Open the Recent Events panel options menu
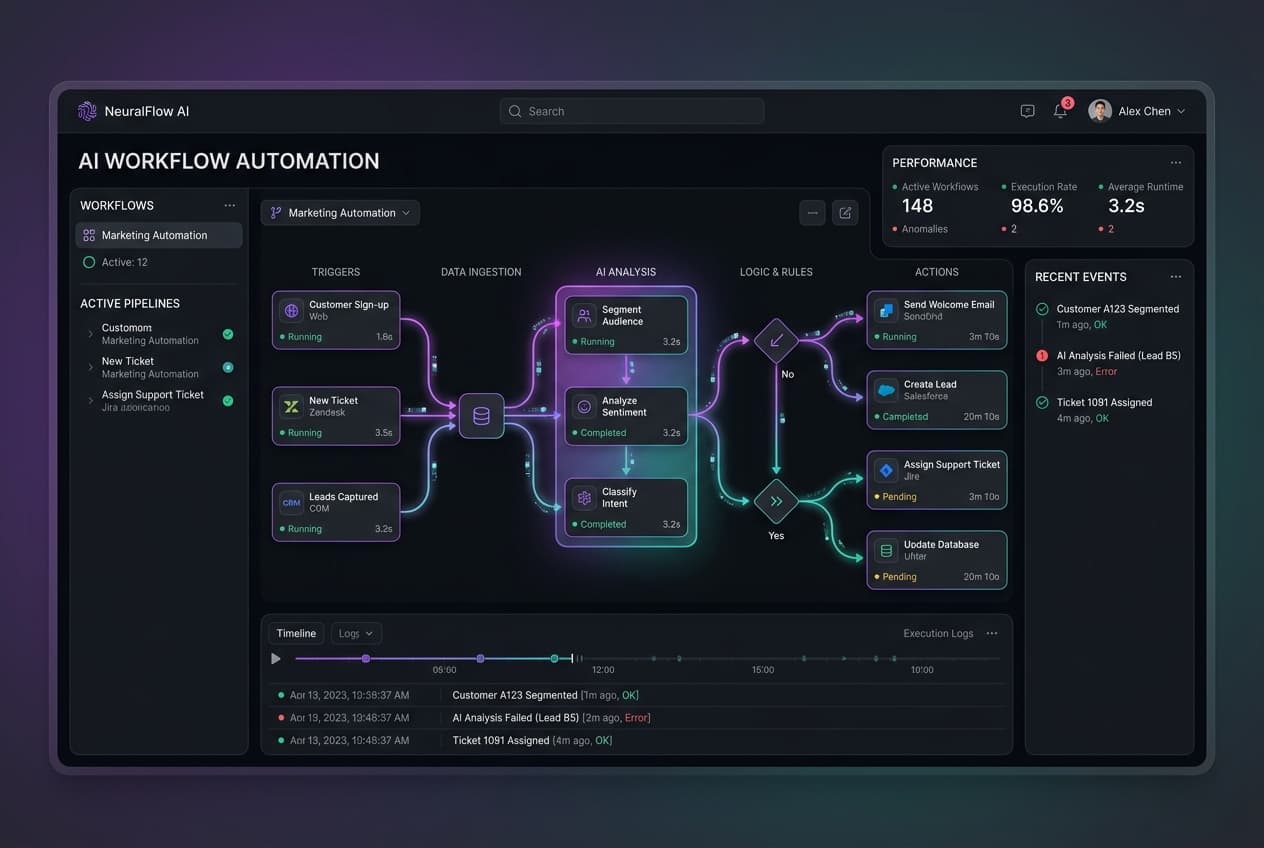Image resolution: width=1264 pixels, height=848 pixels. click(x=1176, y=276)
